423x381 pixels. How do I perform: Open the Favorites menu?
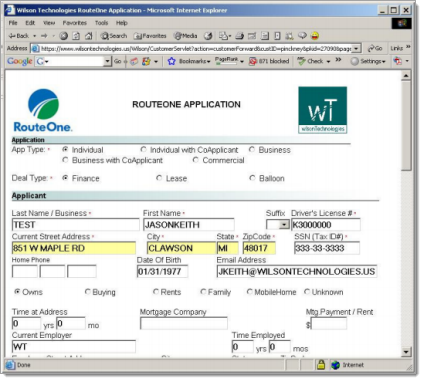pos(74,23)
